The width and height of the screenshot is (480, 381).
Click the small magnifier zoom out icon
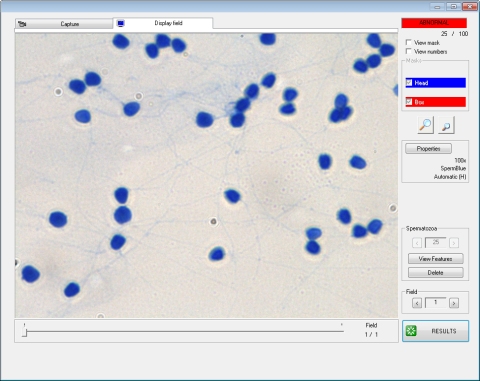(446, 126)
